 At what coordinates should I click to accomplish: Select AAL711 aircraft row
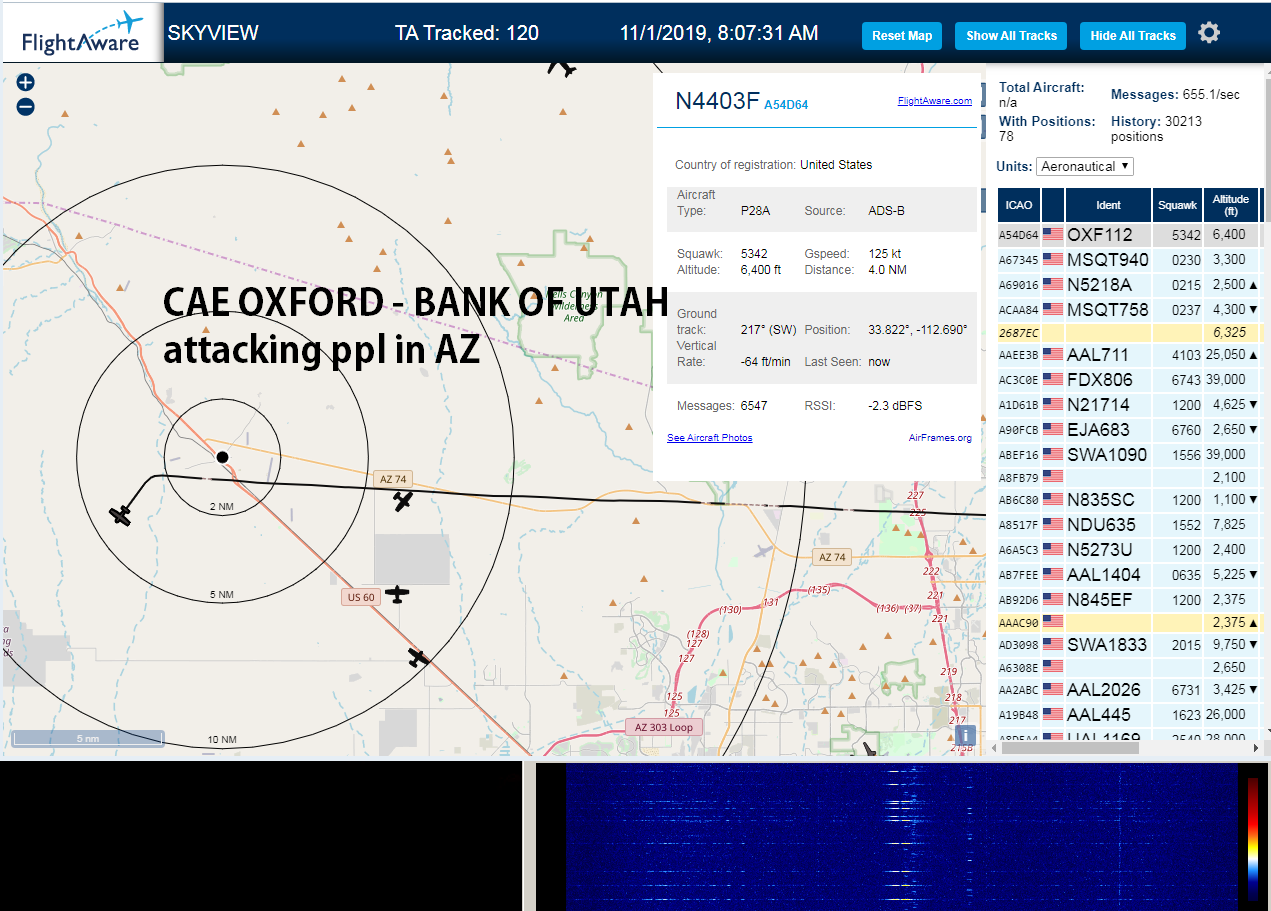(1129, 355)
